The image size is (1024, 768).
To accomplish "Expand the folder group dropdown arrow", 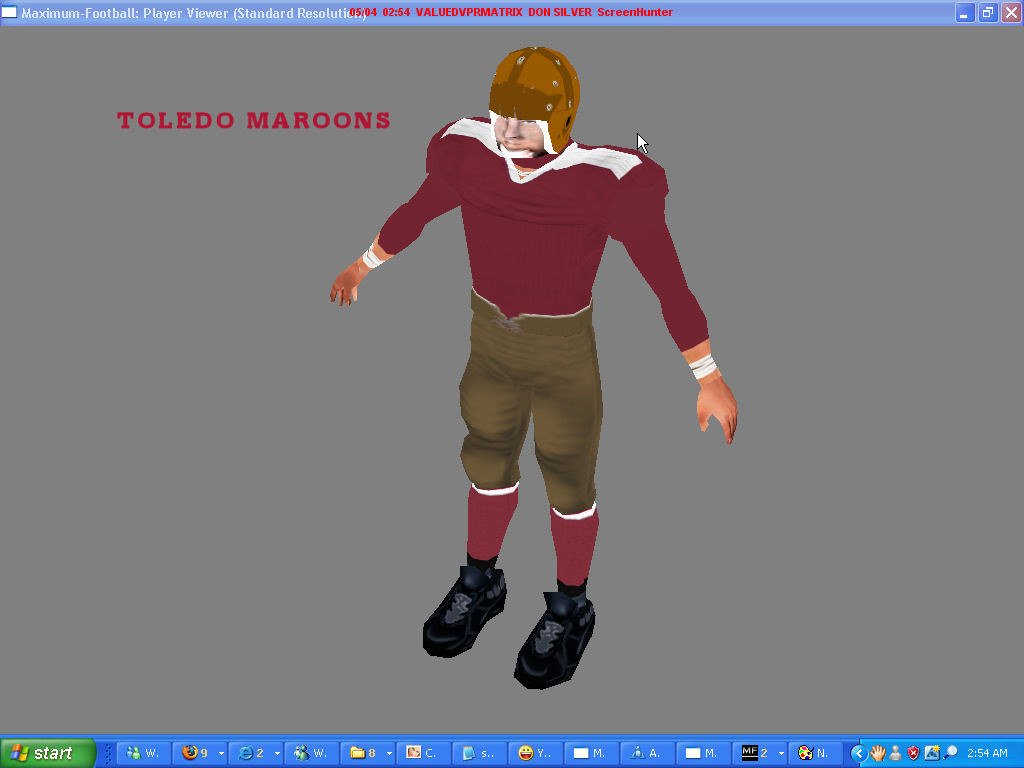I will (x=389, y=753).
